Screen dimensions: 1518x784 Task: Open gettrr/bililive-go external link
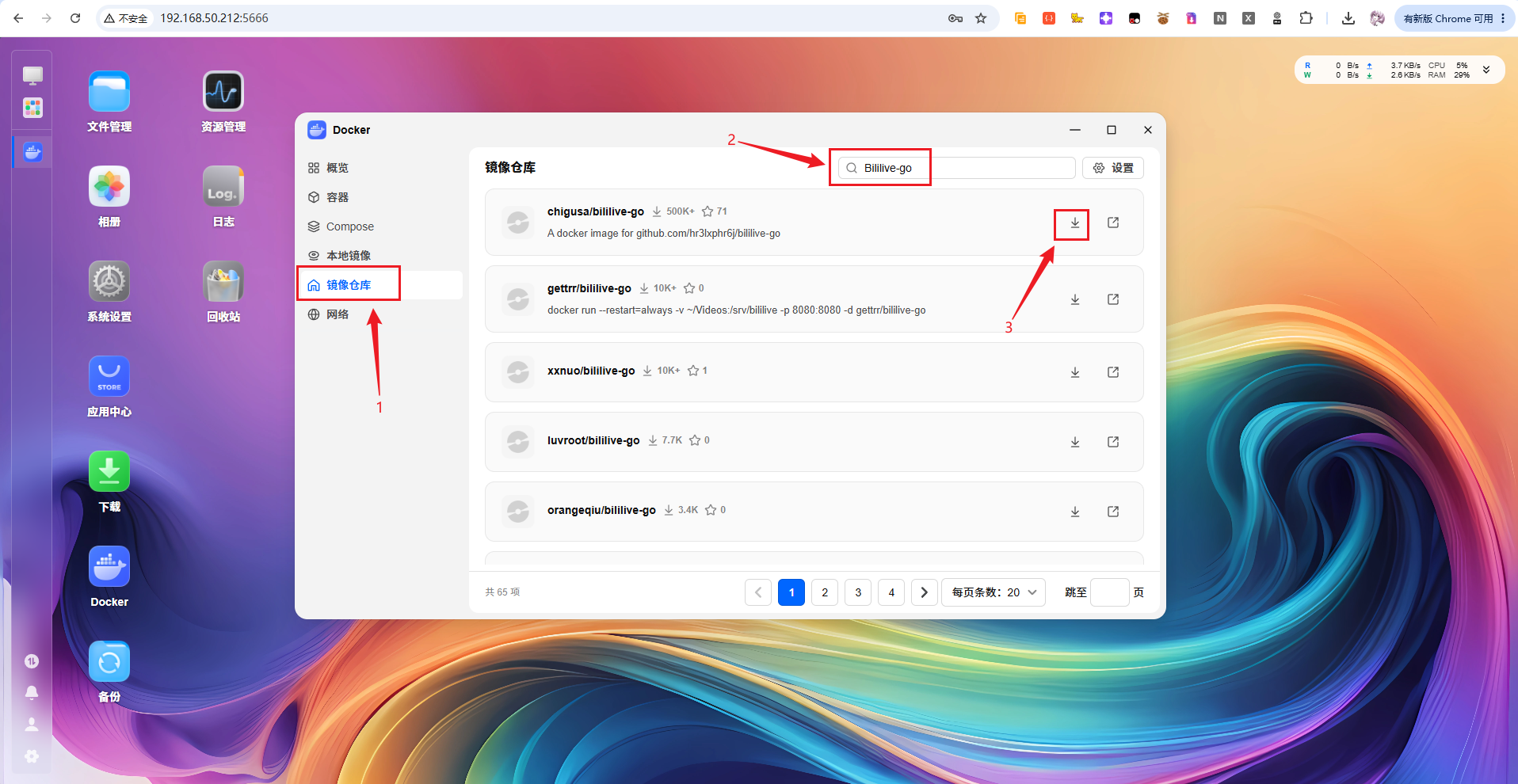[1113, 299]
